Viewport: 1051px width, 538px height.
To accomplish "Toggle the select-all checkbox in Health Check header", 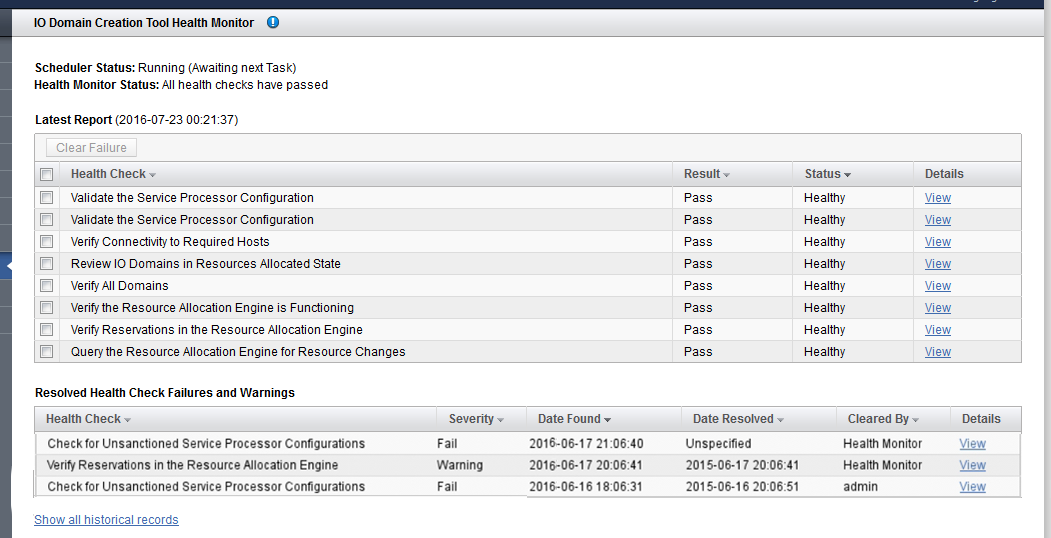I will (46, 174).
